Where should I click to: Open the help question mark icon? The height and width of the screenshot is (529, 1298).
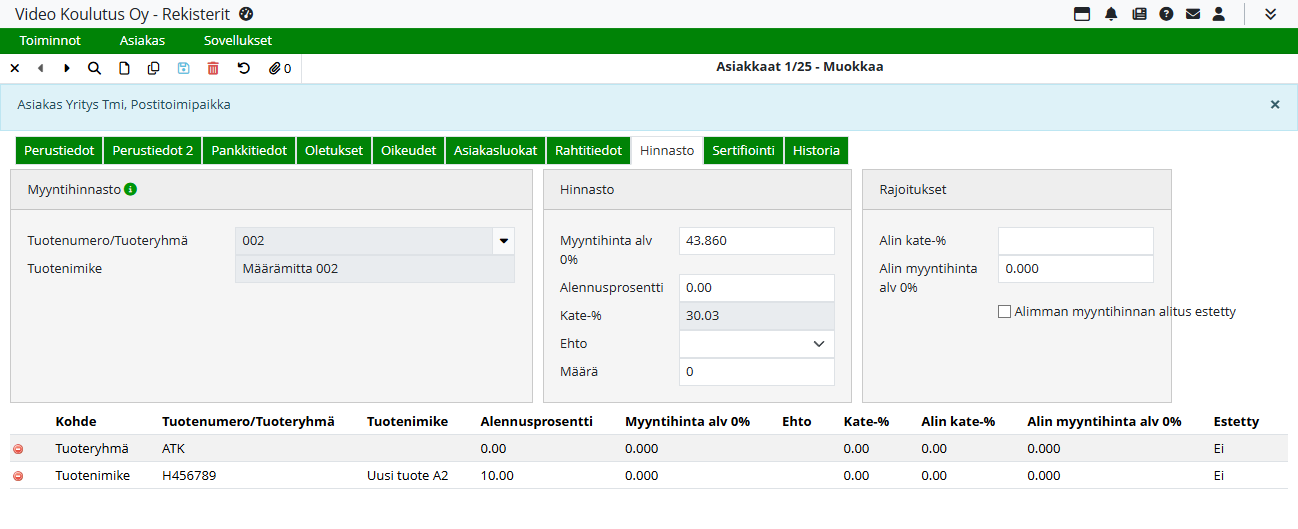(x=1166, y=14)
